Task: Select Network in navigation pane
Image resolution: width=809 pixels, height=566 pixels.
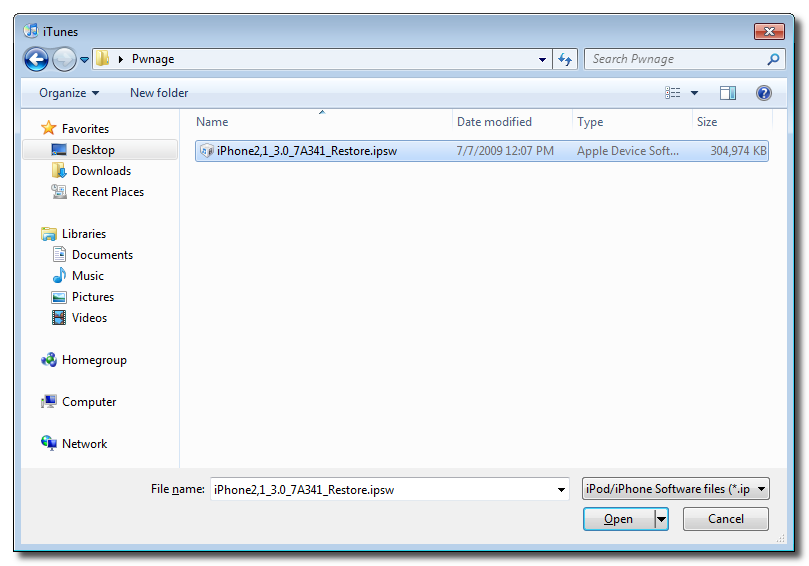Action: click(x=85, y=444)
